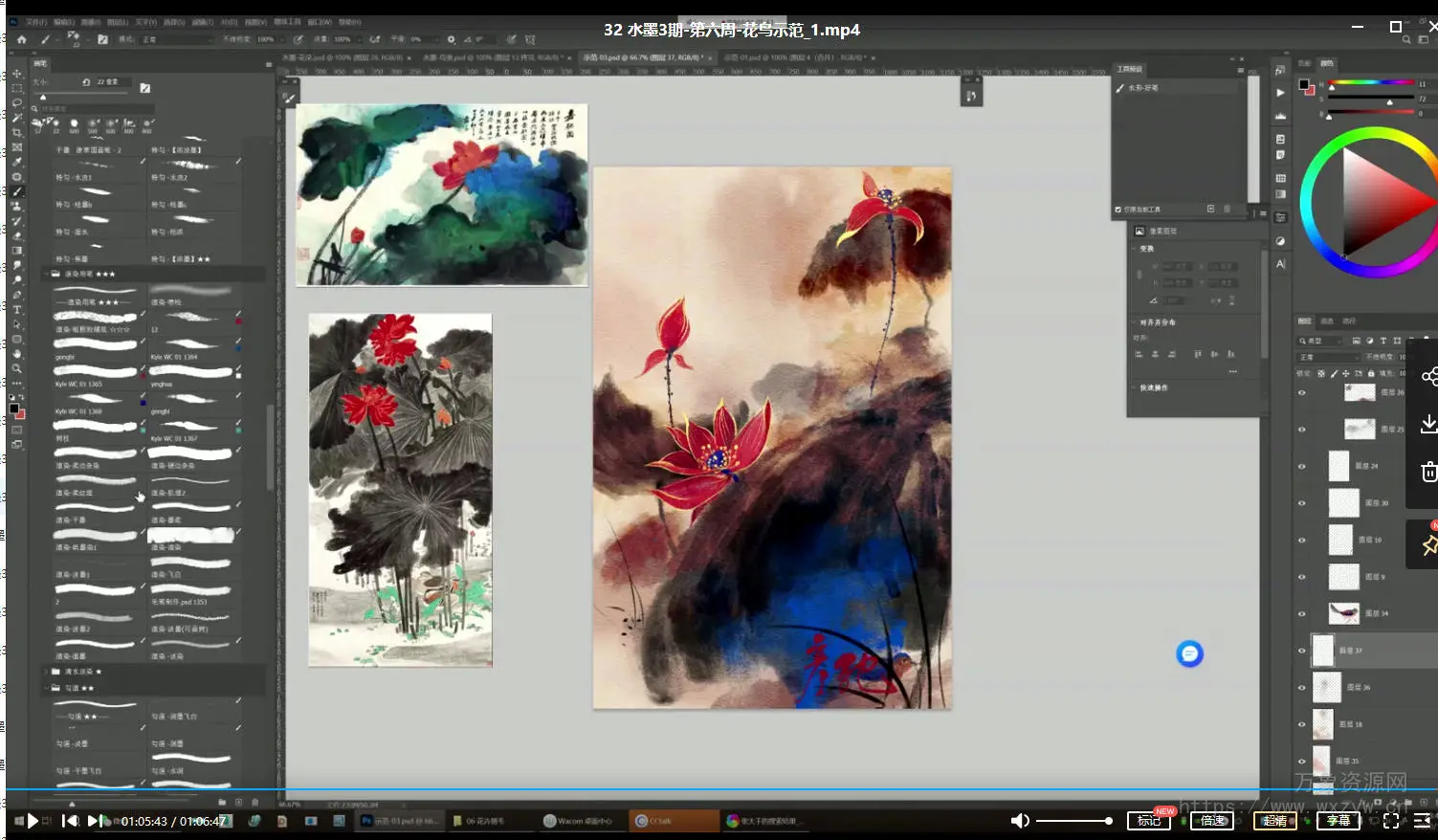Select the Zoom magnifier tool

17,368
